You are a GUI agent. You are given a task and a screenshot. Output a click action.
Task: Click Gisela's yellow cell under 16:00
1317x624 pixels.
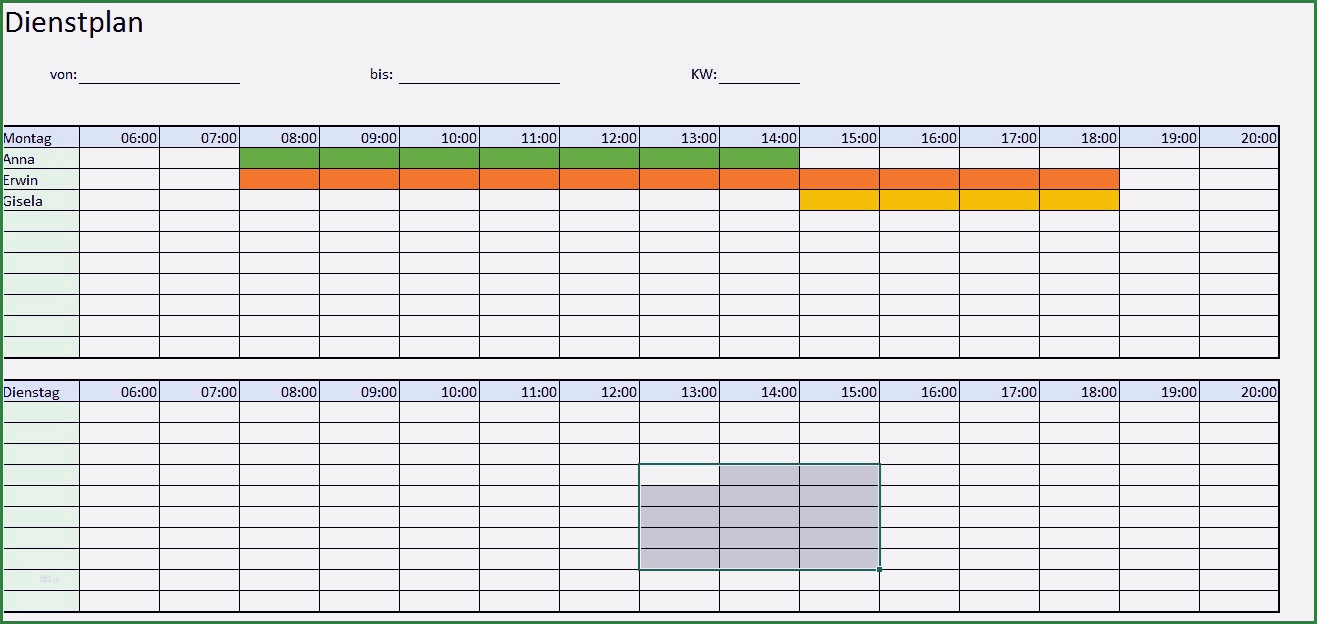point(919,201)
